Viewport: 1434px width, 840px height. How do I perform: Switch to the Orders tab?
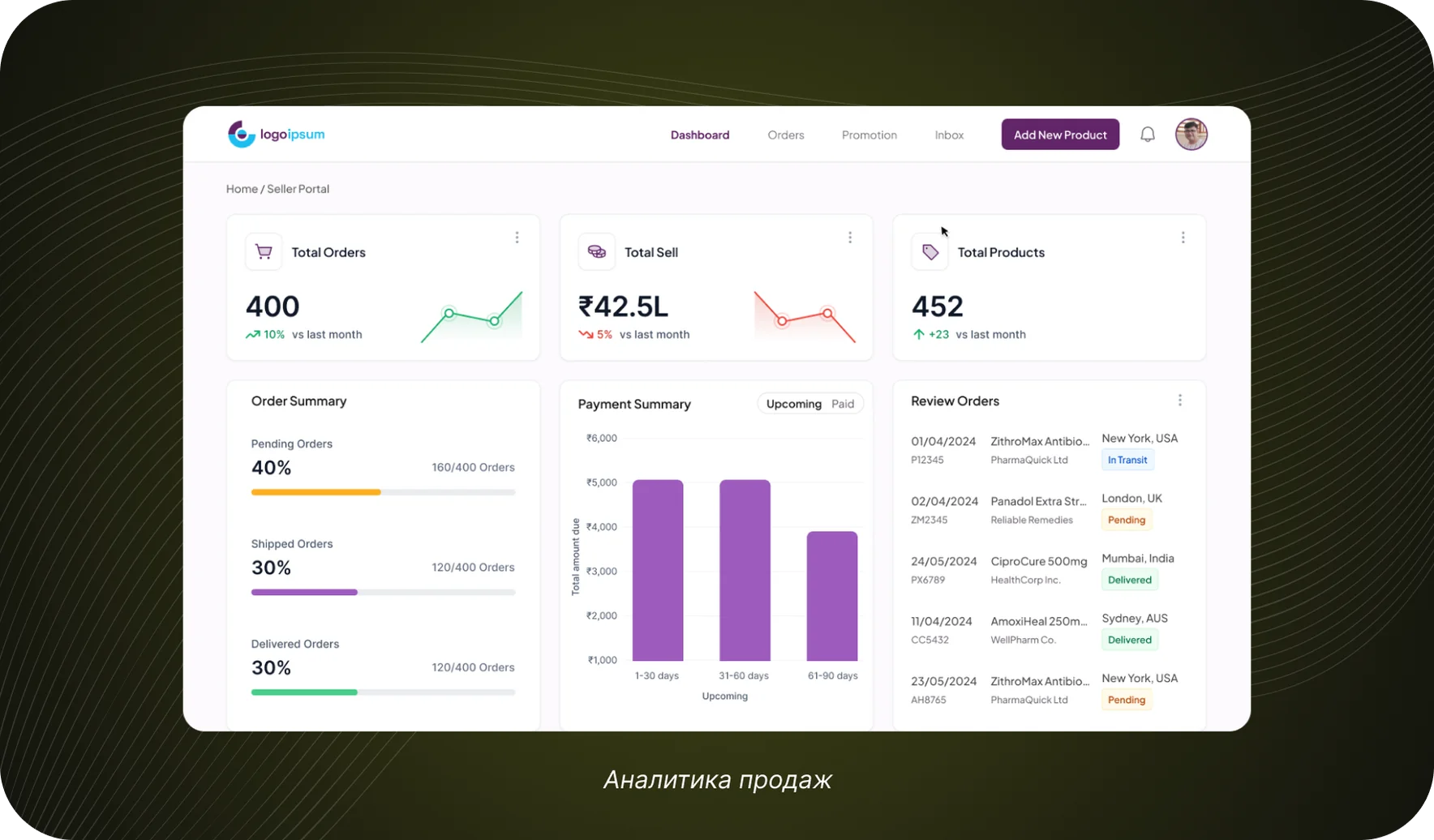786,135
